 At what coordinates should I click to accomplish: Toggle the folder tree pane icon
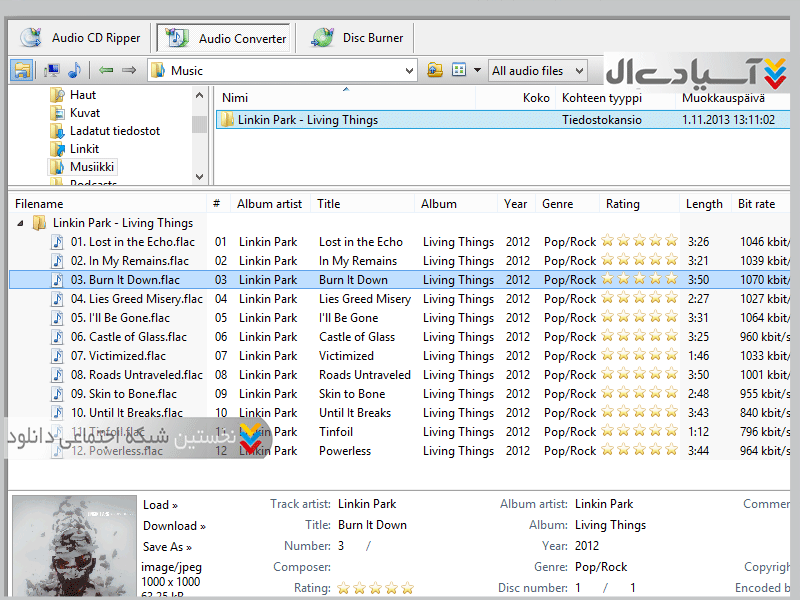pos(22,70)
